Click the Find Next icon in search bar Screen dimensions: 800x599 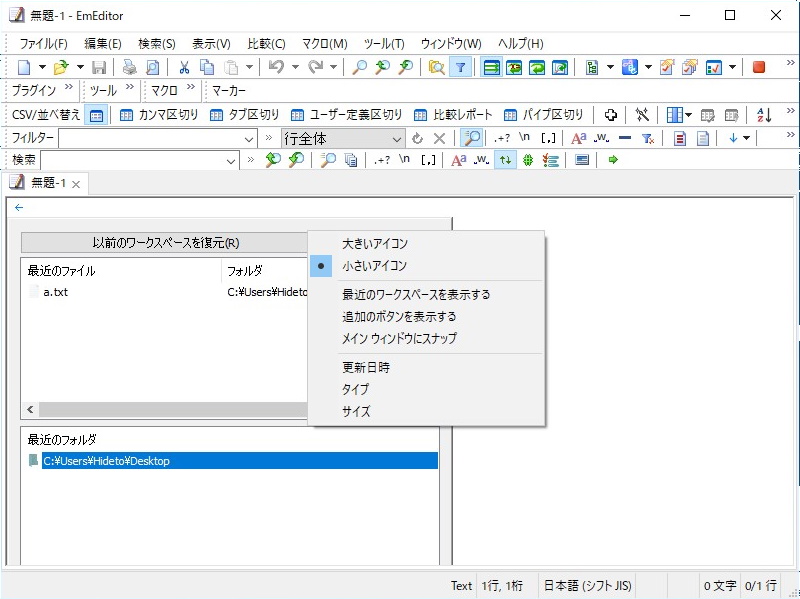[296, 160]
